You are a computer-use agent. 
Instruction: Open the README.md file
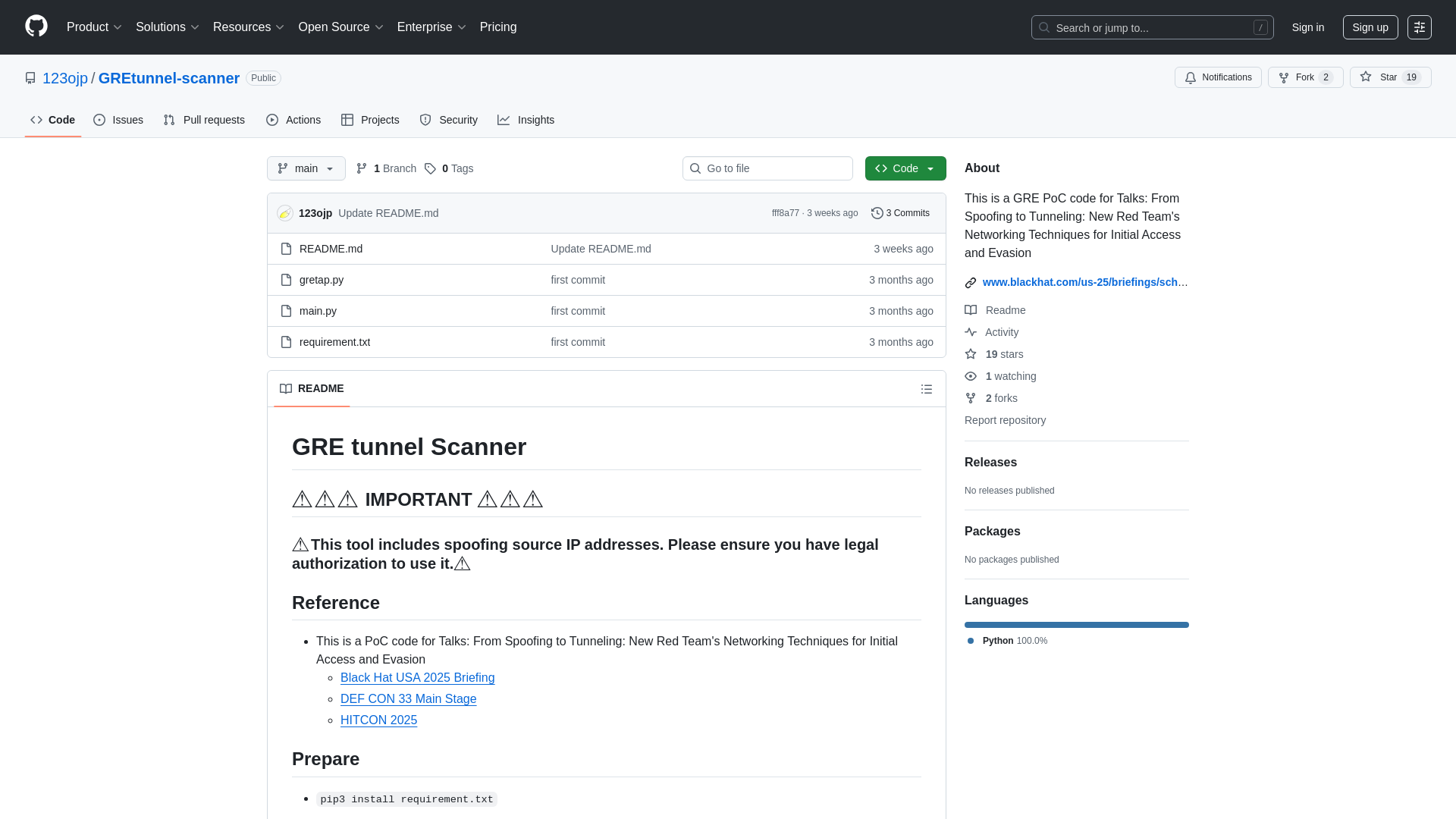click(x=331, y=249)
